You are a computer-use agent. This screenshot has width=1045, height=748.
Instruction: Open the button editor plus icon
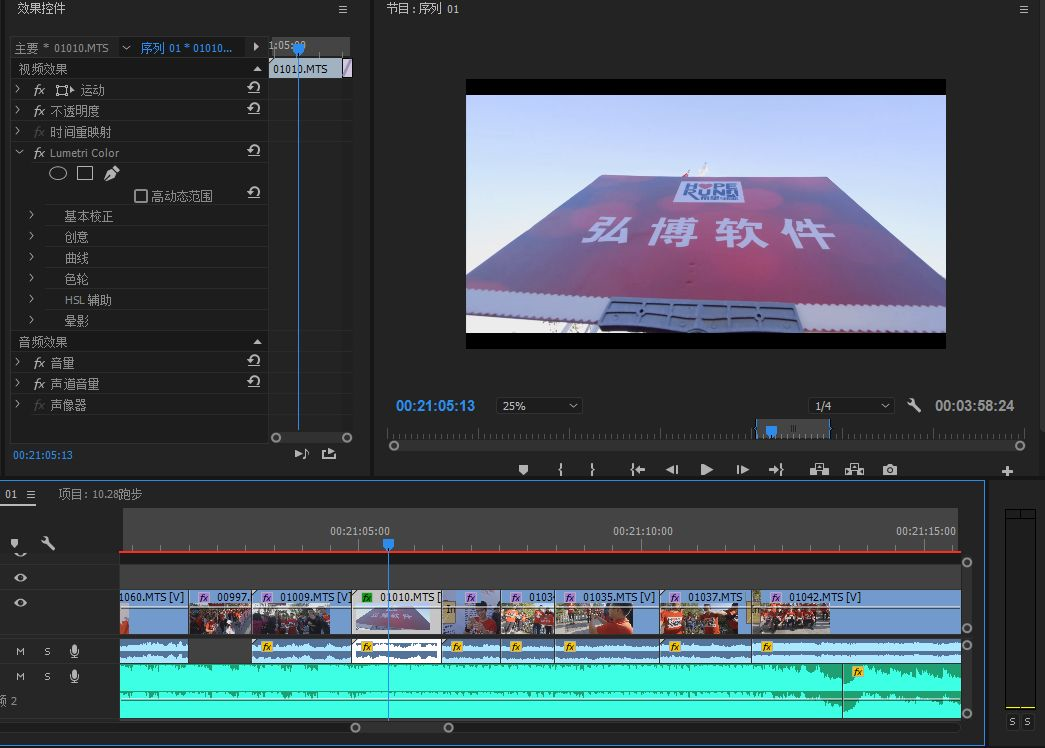[1007, 471]
